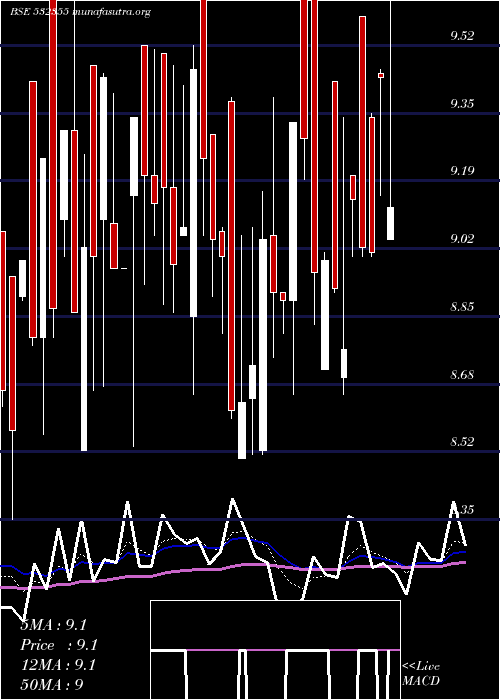Viewport: 500px width, 700px height.
Task: Click the 8.85 price axis label
Action: click(462, 307)
